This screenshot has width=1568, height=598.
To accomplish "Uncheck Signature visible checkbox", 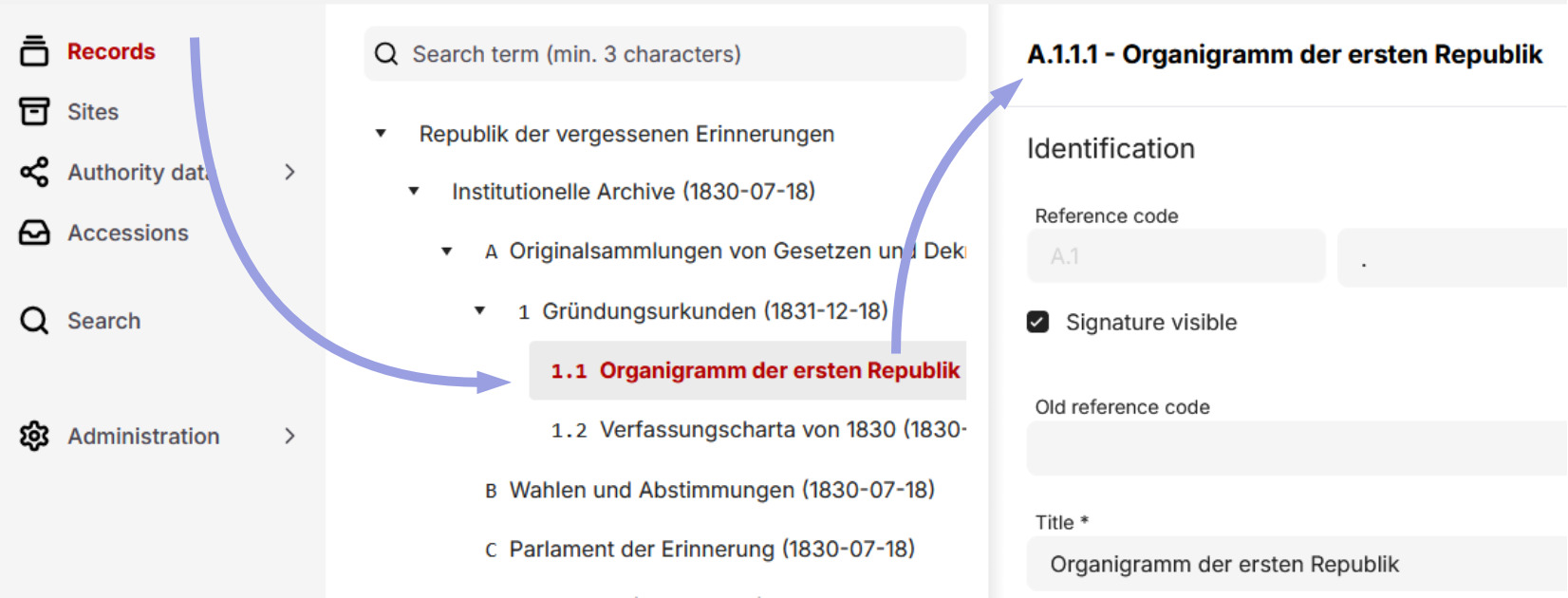I will coord(1038,322).
